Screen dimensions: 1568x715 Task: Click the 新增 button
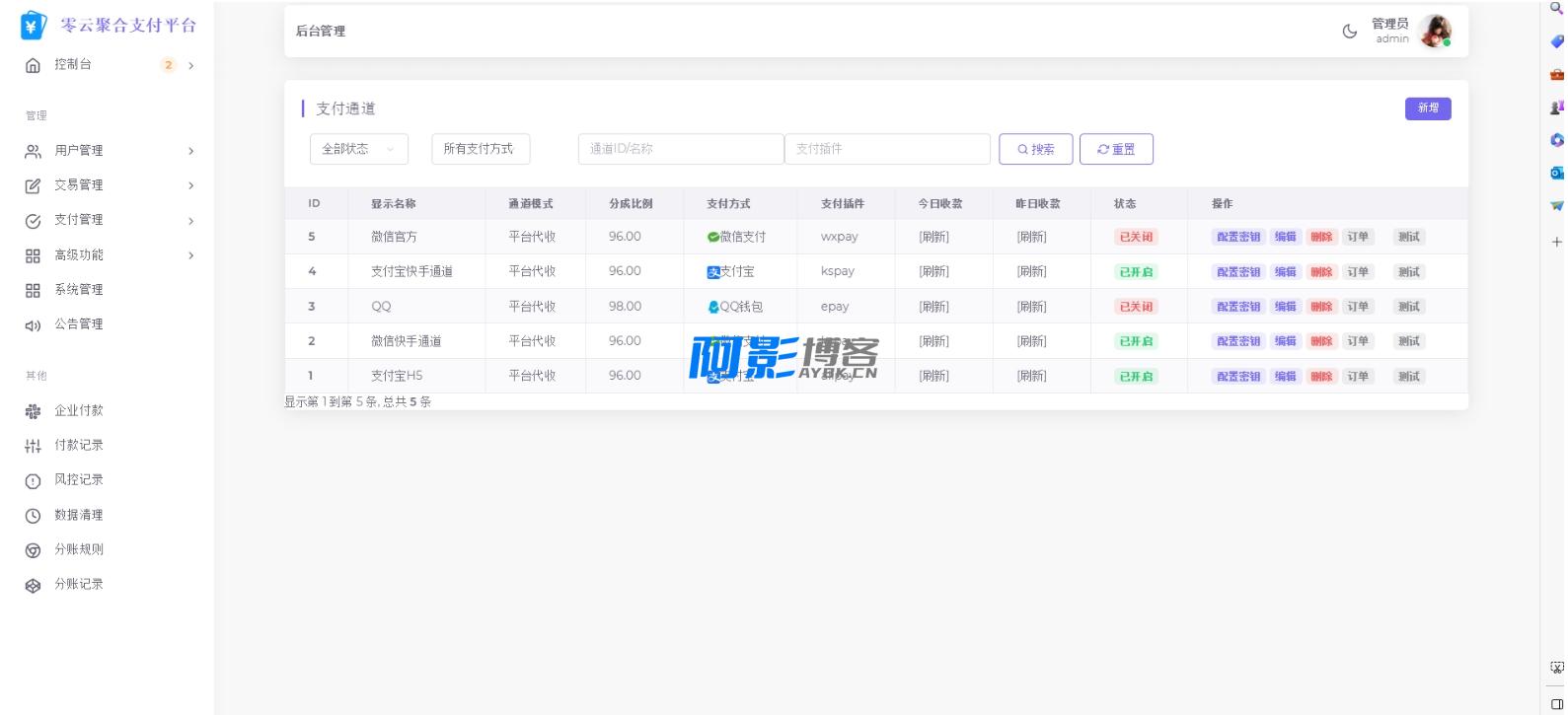point(1427,108)
